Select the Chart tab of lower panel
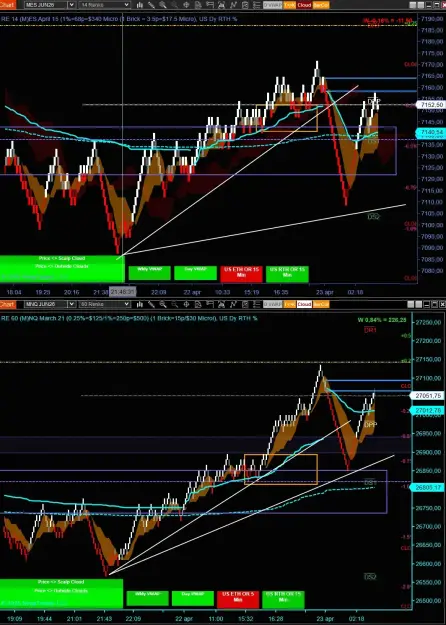The height and width of the screenshot is (625, 446). pyautogui.click(x=7, y=304)
